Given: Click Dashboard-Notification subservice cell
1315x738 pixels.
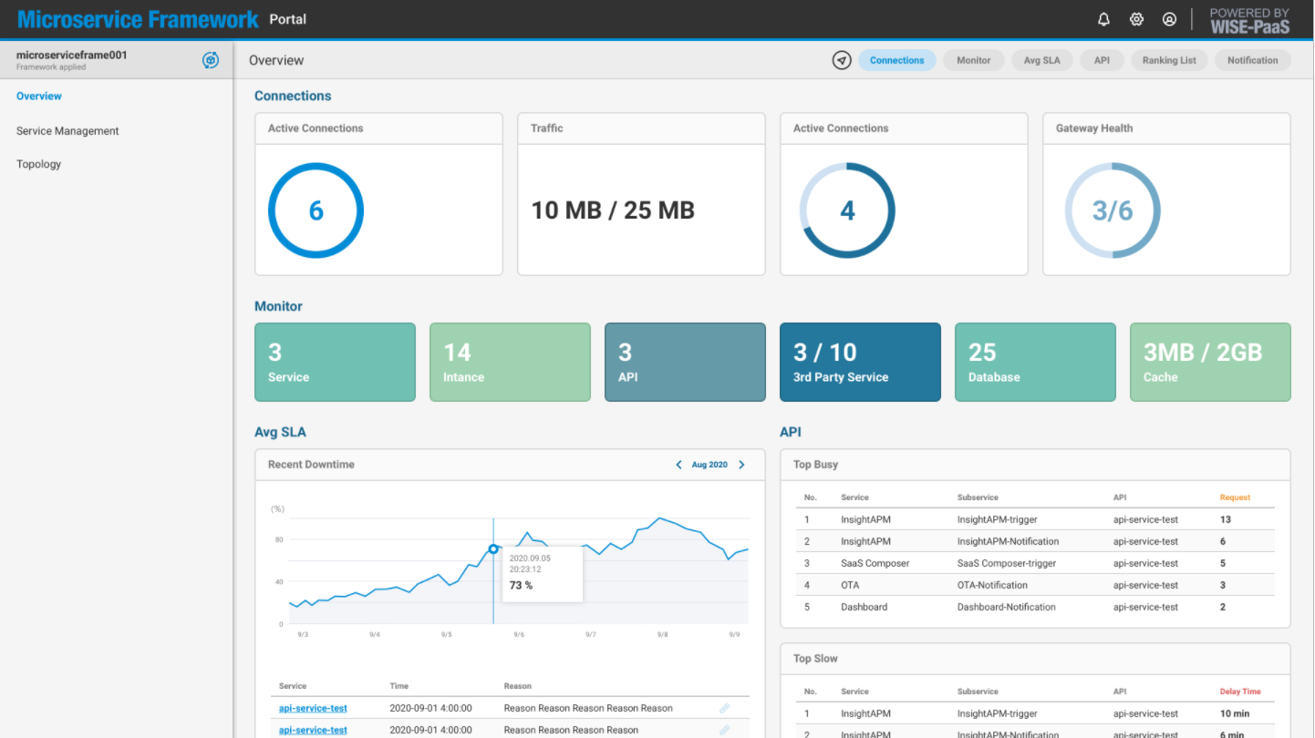Looking at the screenshot, I should coord(1006,607).
